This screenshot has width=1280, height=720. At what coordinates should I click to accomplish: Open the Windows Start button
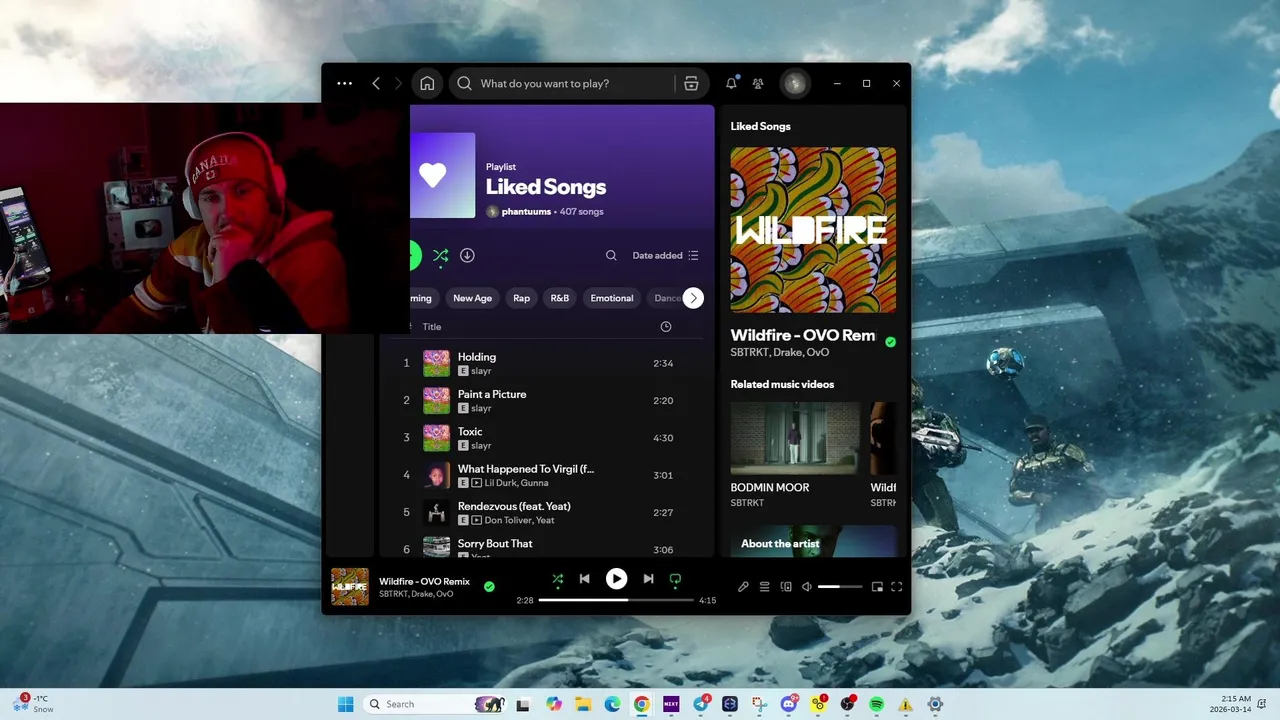click(x=346, y=704)
